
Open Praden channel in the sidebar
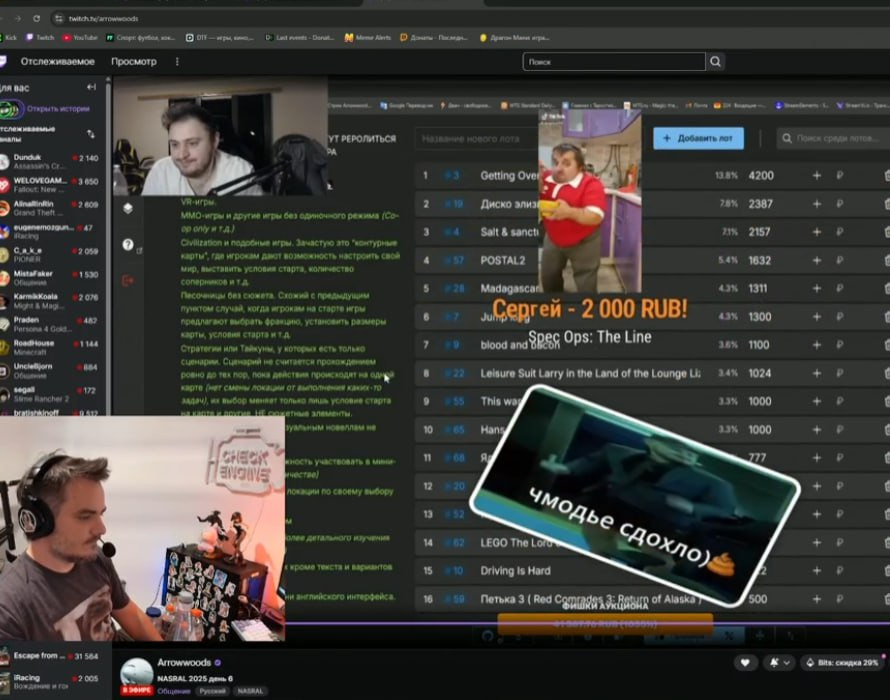[x=50, y=324]
